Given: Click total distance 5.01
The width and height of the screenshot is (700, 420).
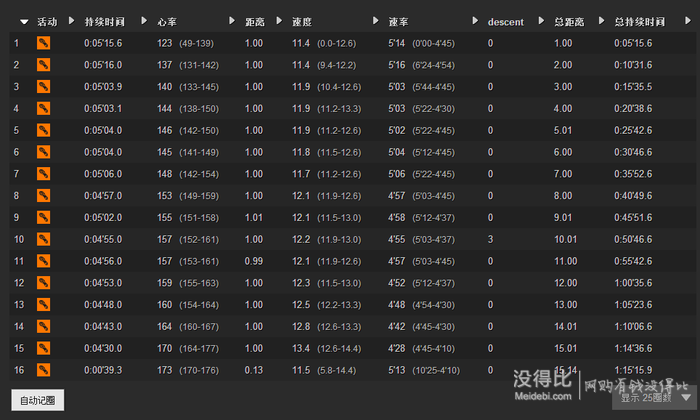Looking at the screenshot, I should click(563, 130).
